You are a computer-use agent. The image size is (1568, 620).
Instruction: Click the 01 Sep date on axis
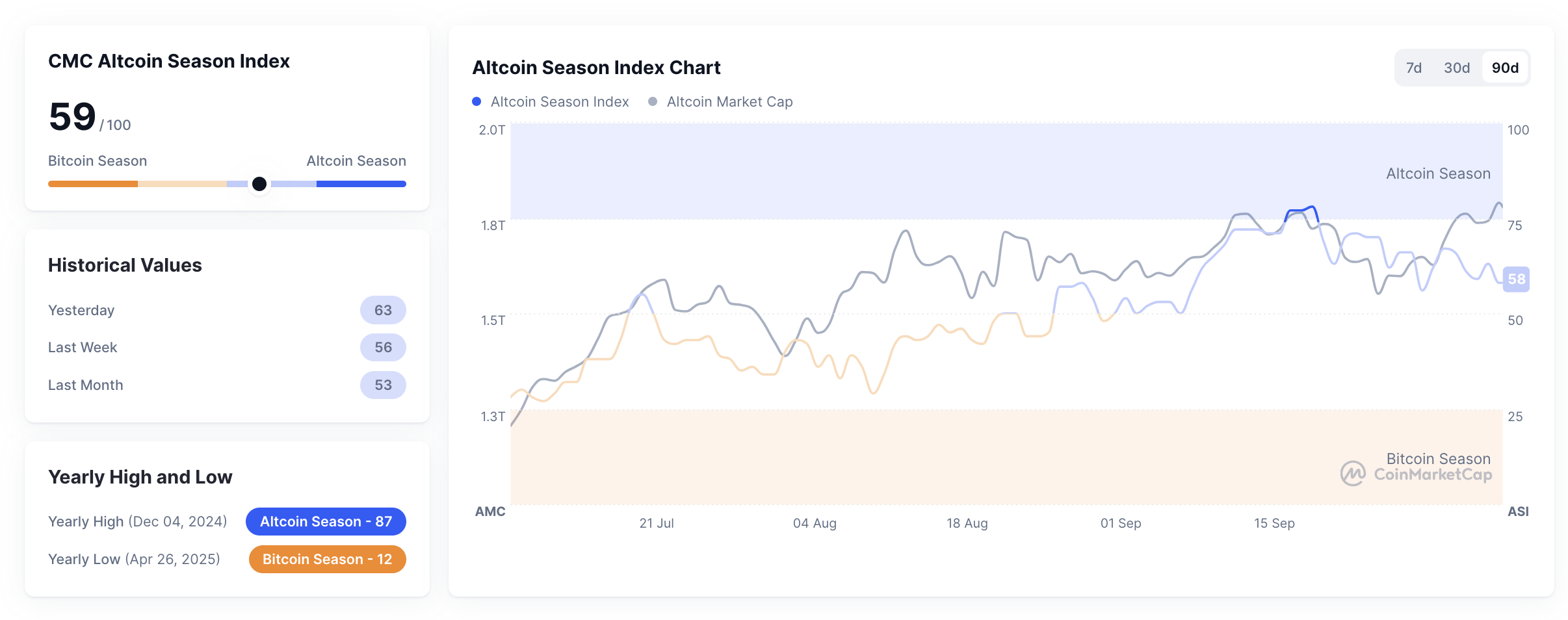(1121, 523)
